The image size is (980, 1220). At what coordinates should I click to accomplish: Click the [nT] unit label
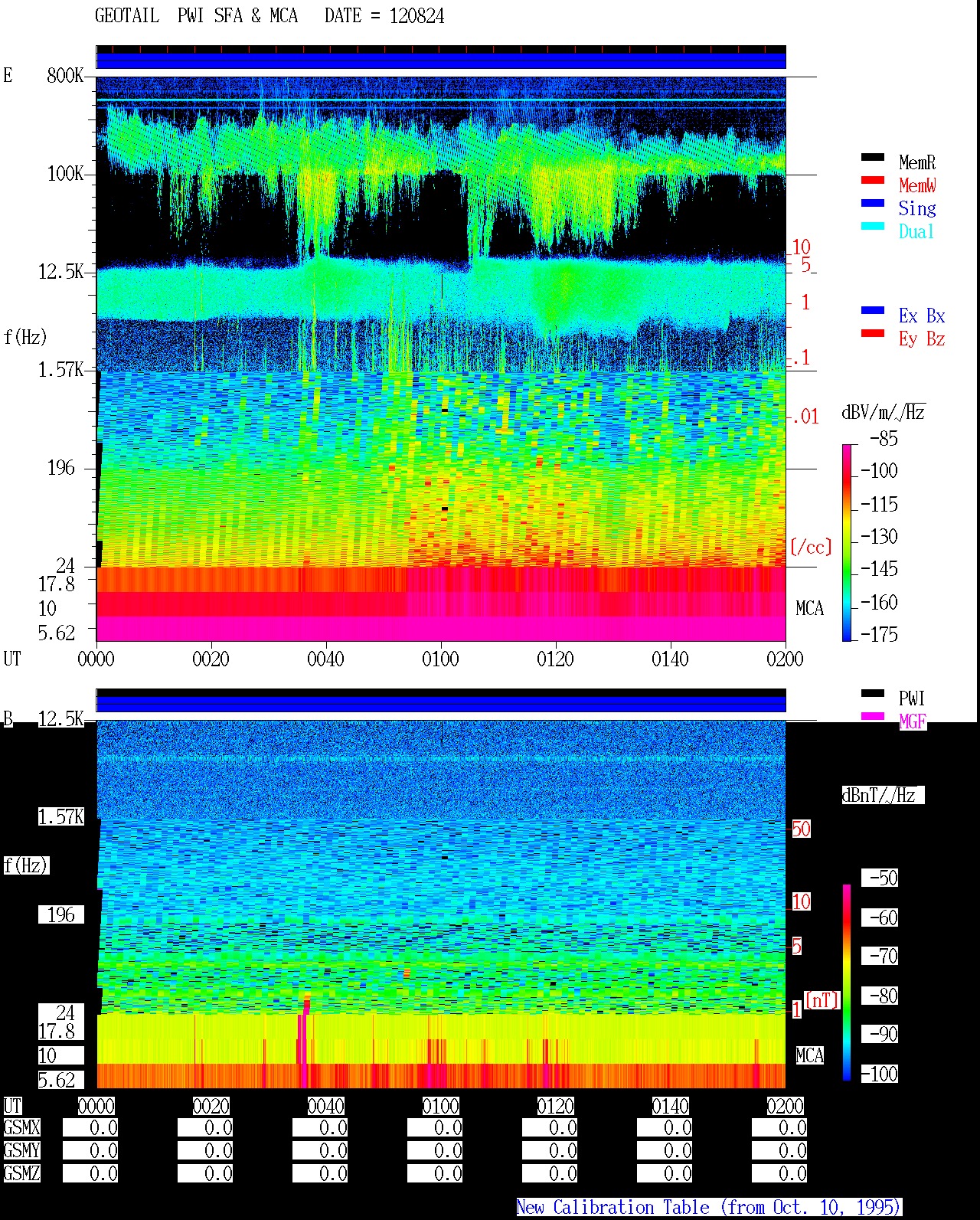click(822, 1000)
